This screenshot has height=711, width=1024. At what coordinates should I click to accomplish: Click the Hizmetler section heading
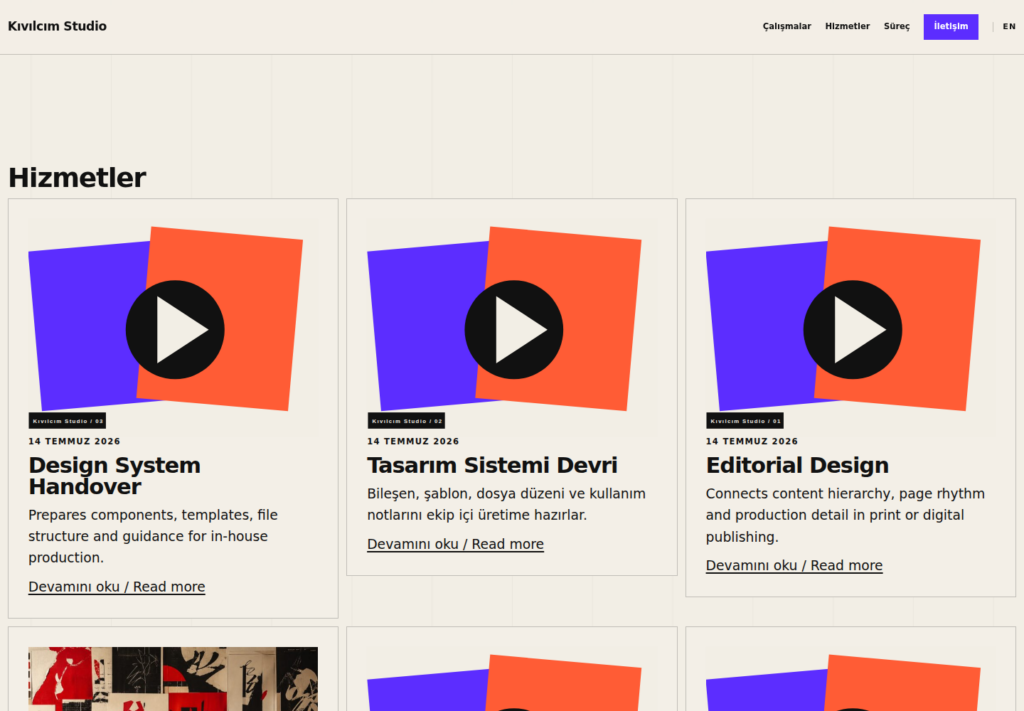click(x=77, y=178)
